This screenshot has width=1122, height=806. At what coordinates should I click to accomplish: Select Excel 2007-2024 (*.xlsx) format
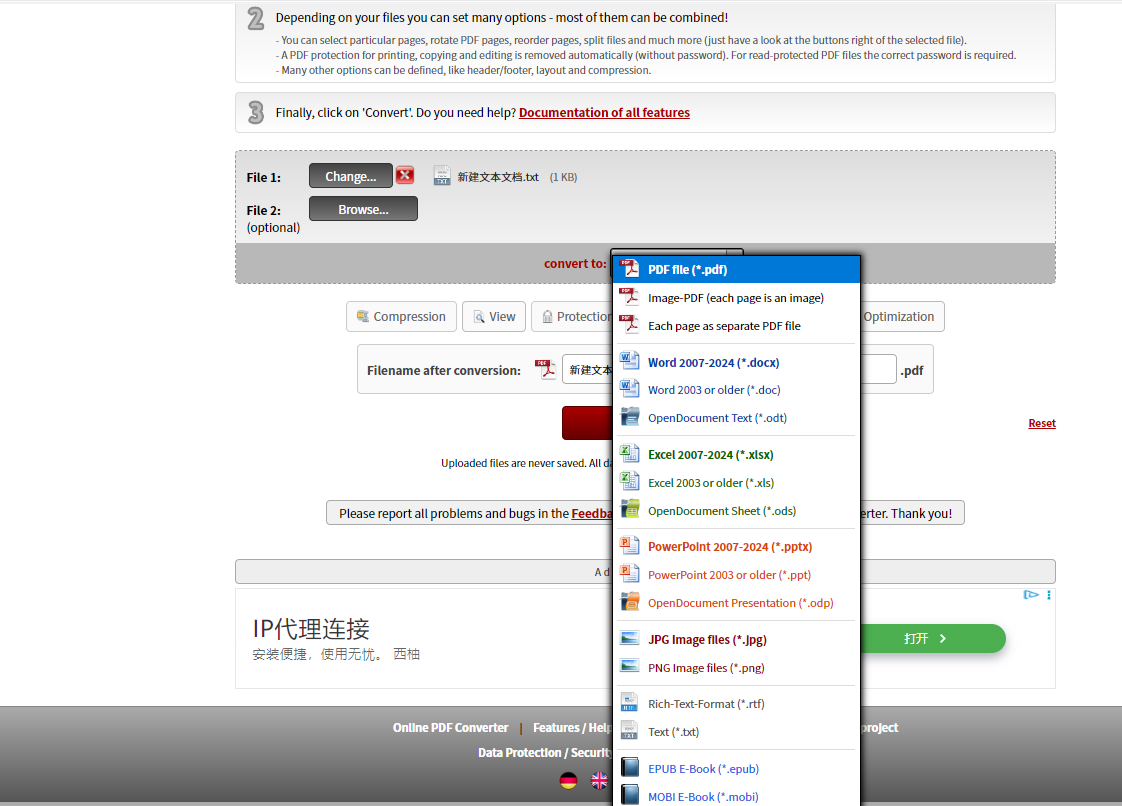[x=710, y=455]
